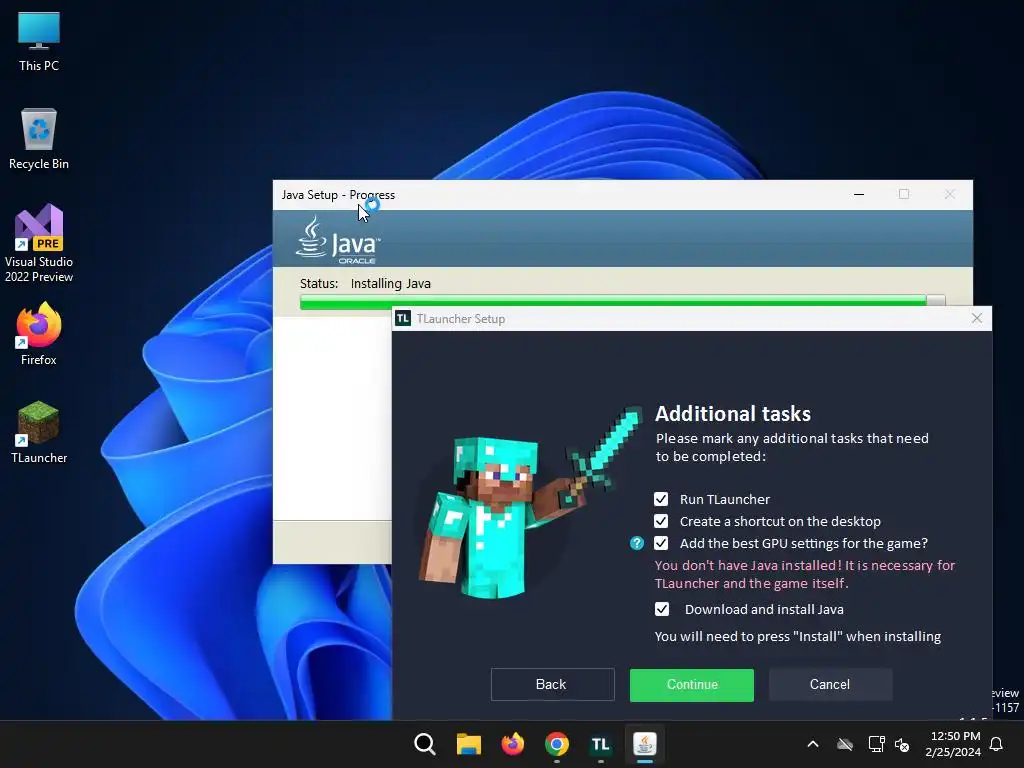1024x768 pixels.
Task: Open the clock showing 12:50 PM
Action: (953, 744)
